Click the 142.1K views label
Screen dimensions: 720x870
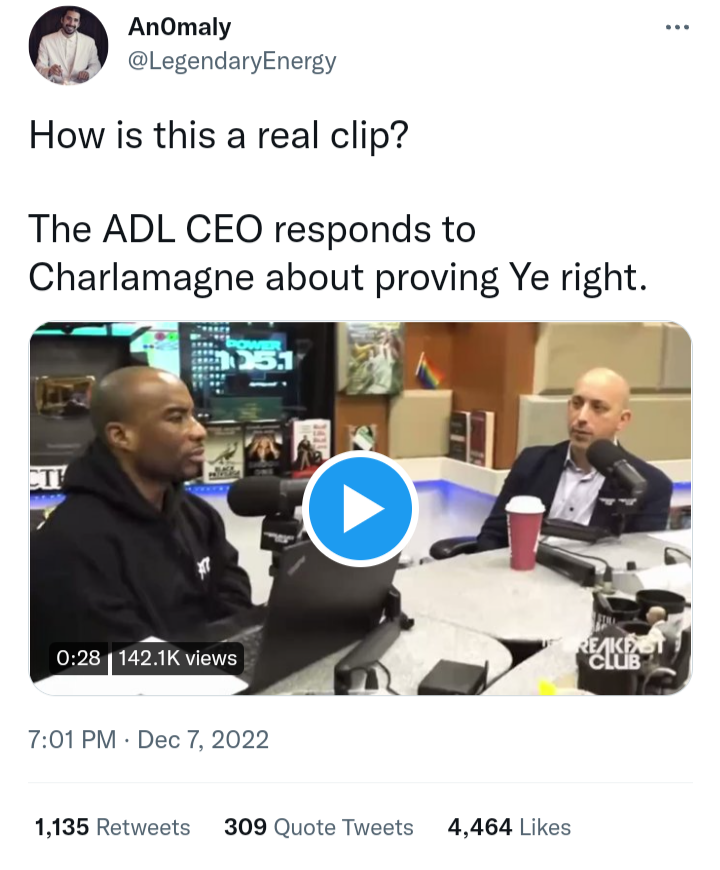(178, 658)
